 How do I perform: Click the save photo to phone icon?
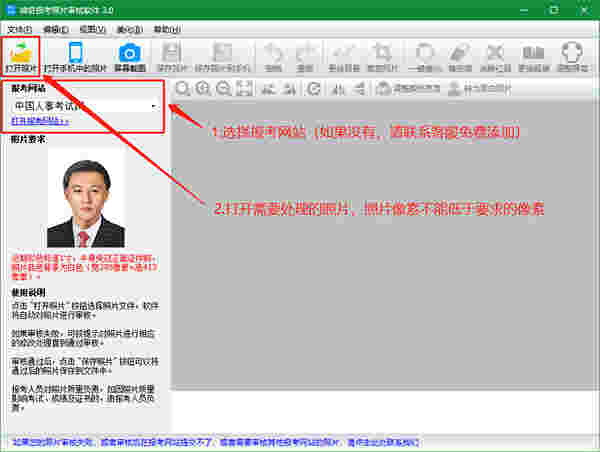(222, 53)
